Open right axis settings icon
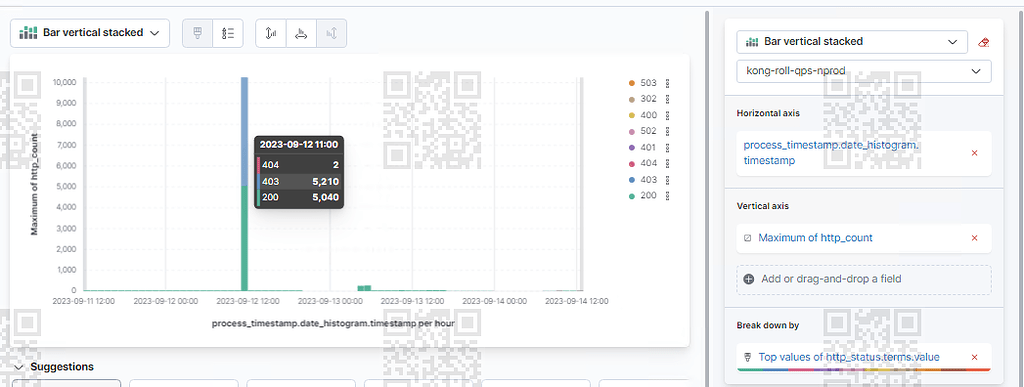Screen dimensions: 1024x387 pos(331,33)
